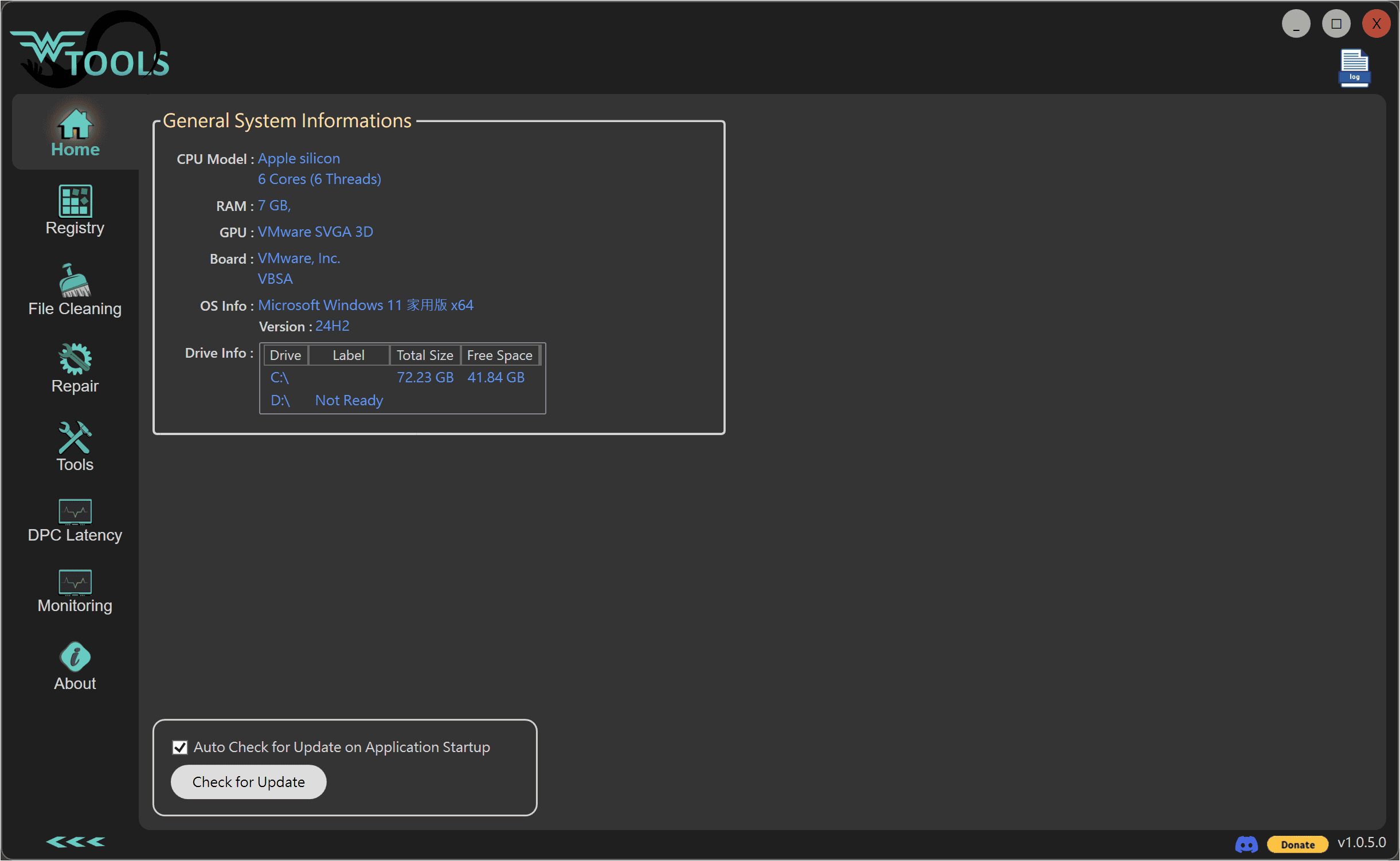The image size is (1400, 861).
Task: Open the Tools wrench-and-hammer icon
Action: (x=75, y=438)
